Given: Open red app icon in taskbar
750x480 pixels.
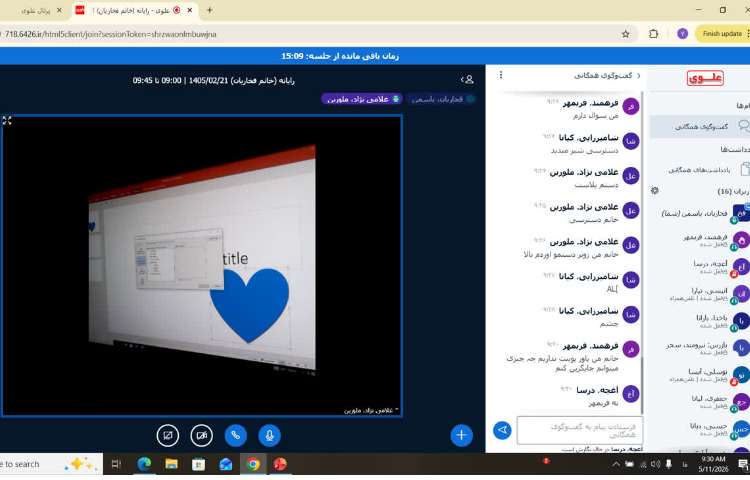Looking at the screenshot, I should coord(280,464).
